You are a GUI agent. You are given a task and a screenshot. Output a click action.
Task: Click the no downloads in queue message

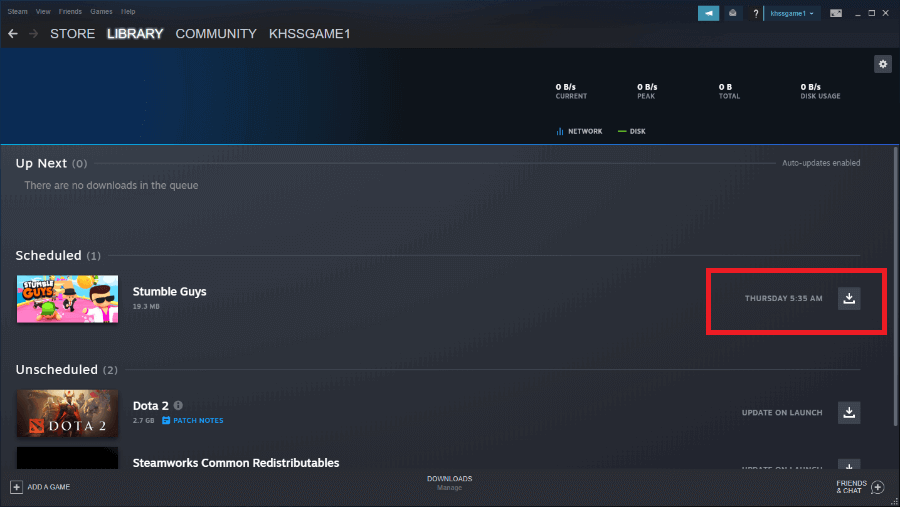tap(111, 185)
